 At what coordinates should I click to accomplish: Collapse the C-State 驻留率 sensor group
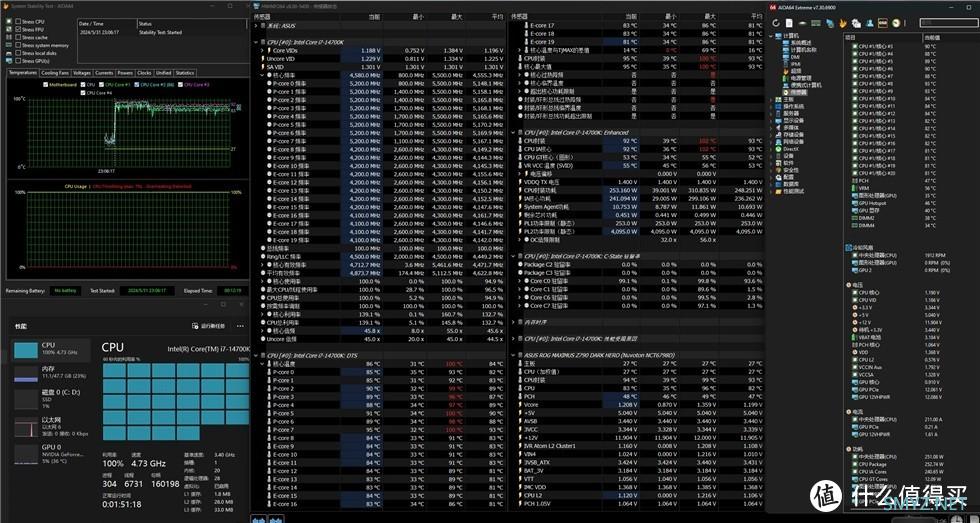[x=513, y=256]
